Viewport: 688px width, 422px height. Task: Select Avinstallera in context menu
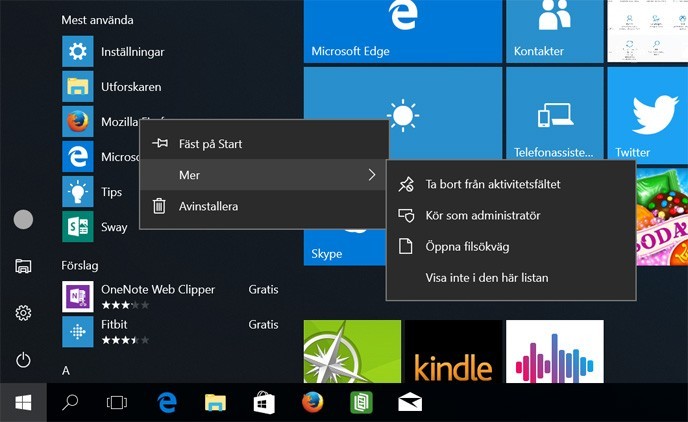264,206
